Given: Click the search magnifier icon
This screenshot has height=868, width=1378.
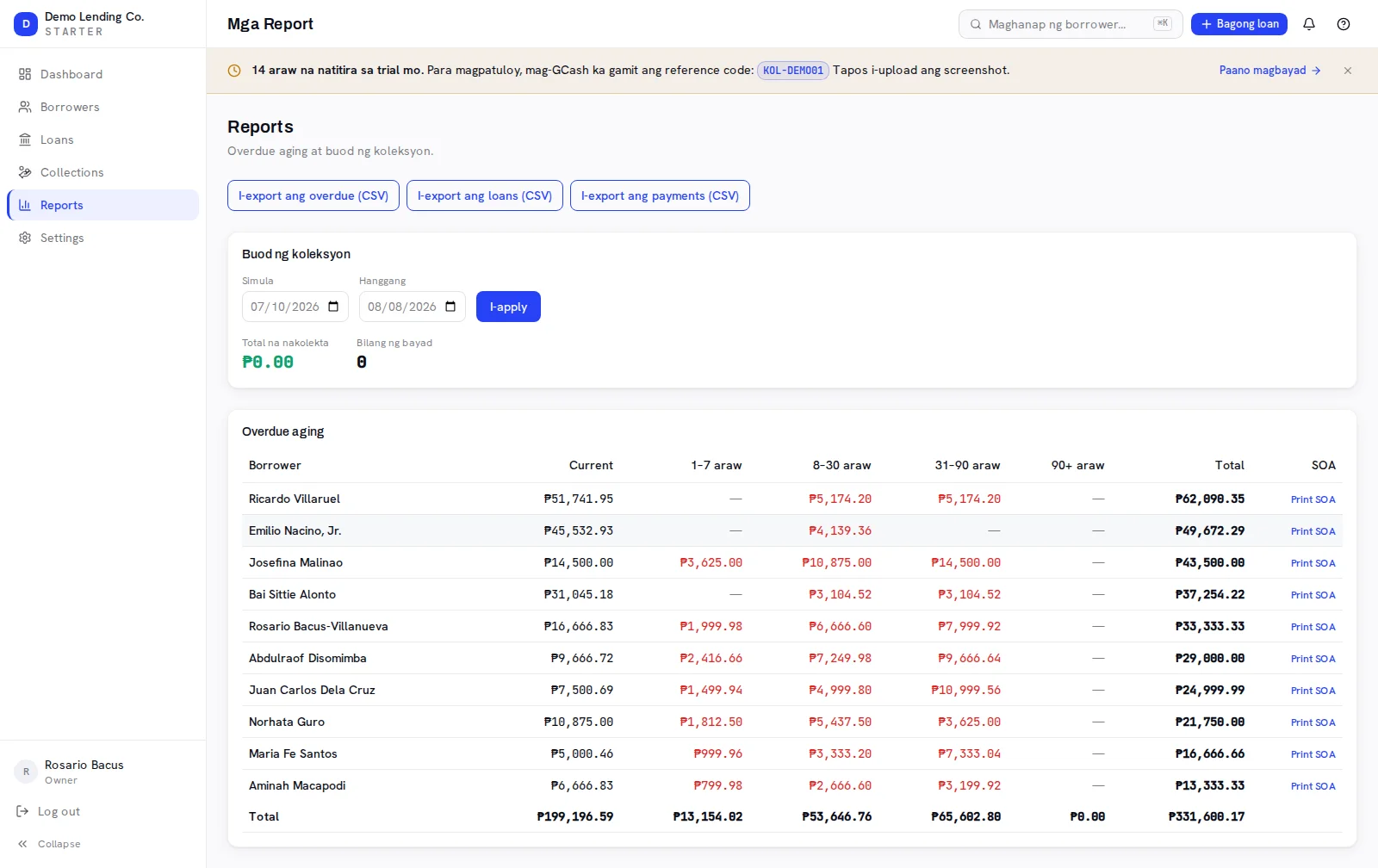Looking at the screenshot, I should point(976,24).
